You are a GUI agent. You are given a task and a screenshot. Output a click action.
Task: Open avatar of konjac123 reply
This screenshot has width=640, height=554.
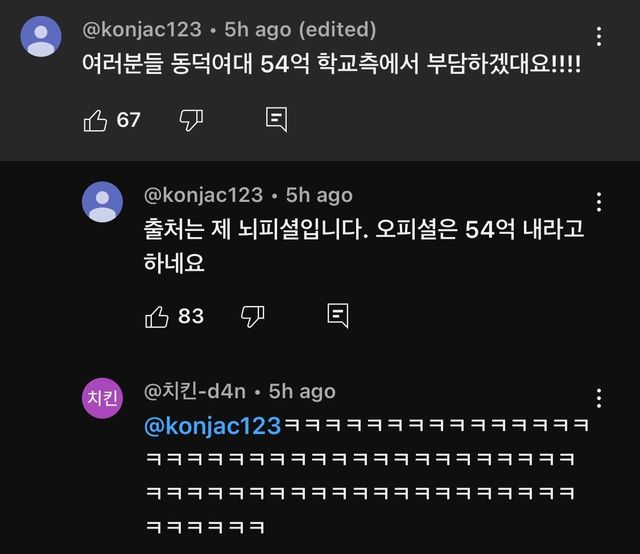click(x=103, y=202)
